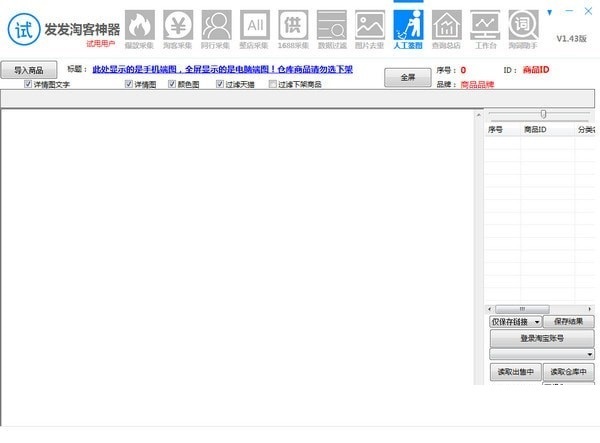Expand the empty dropdown below 登录淘宝账号
The image size is (600, 443).
(x=542, y=354)
